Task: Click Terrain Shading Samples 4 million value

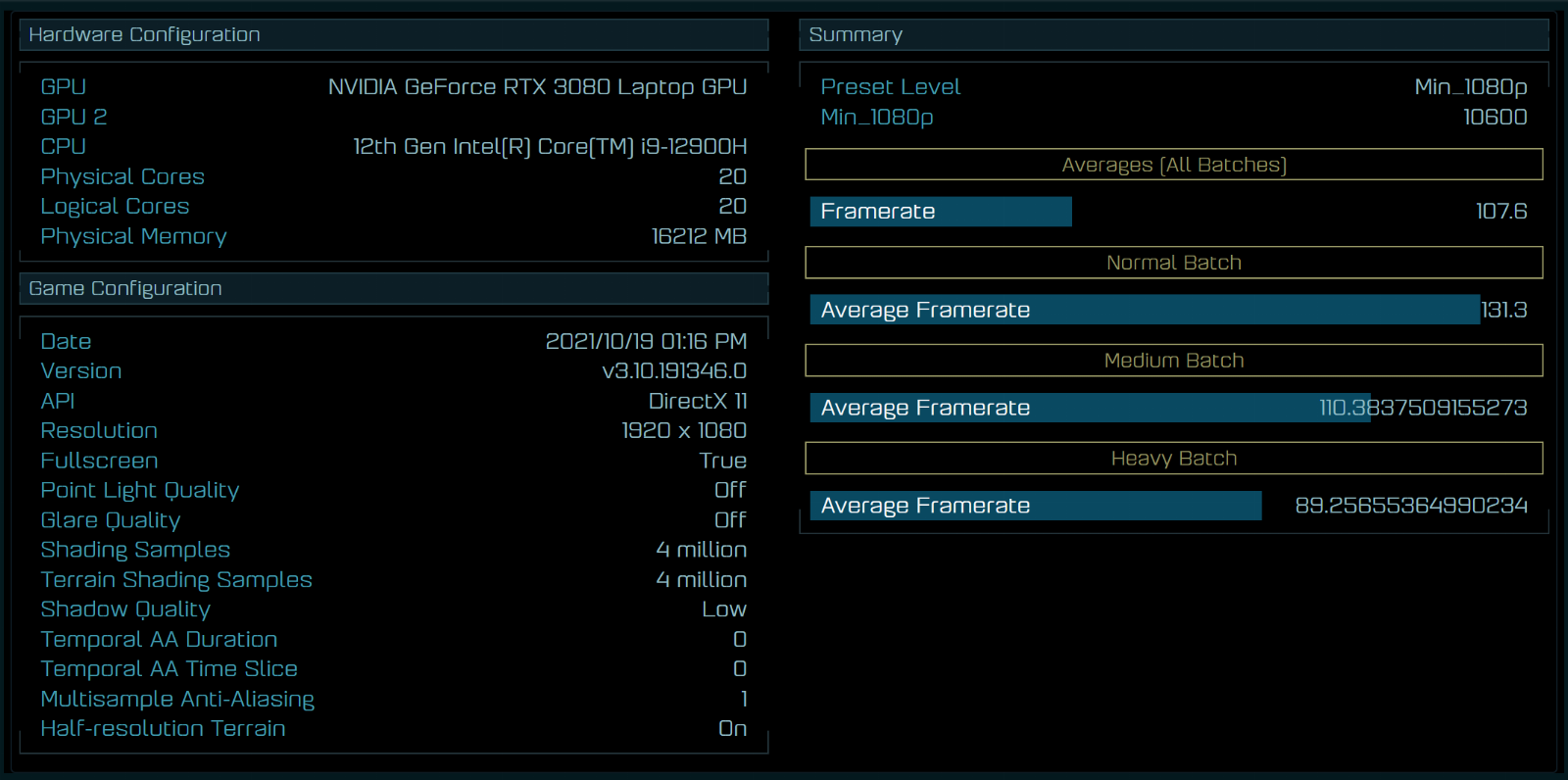Action: click(702, 580)
